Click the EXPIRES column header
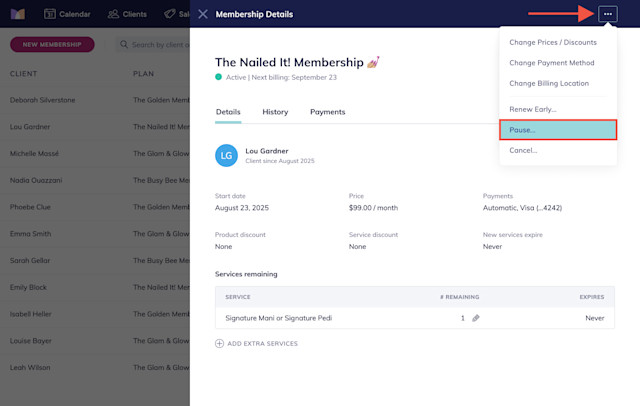640x406 pixels. (x=592, y=297)
